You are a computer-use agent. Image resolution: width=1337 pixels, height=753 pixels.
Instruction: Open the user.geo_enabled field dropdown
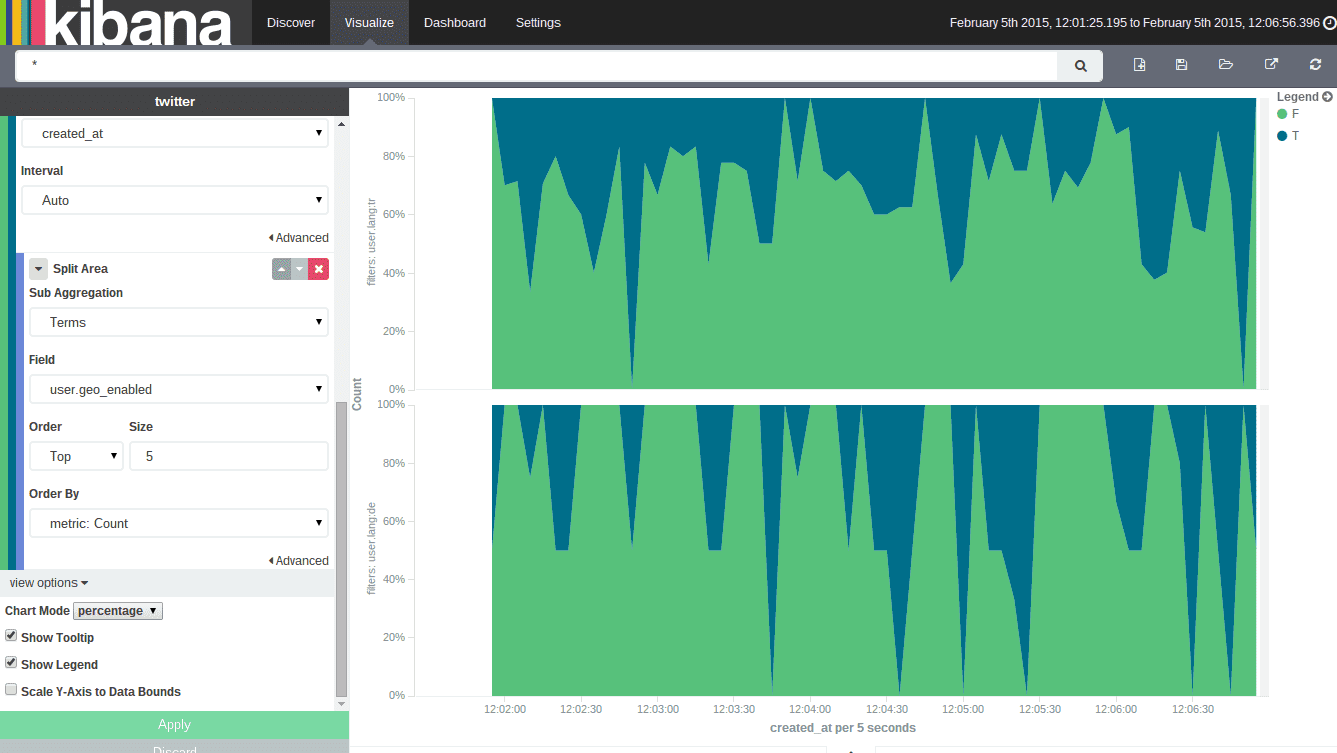tap(179, 389)
